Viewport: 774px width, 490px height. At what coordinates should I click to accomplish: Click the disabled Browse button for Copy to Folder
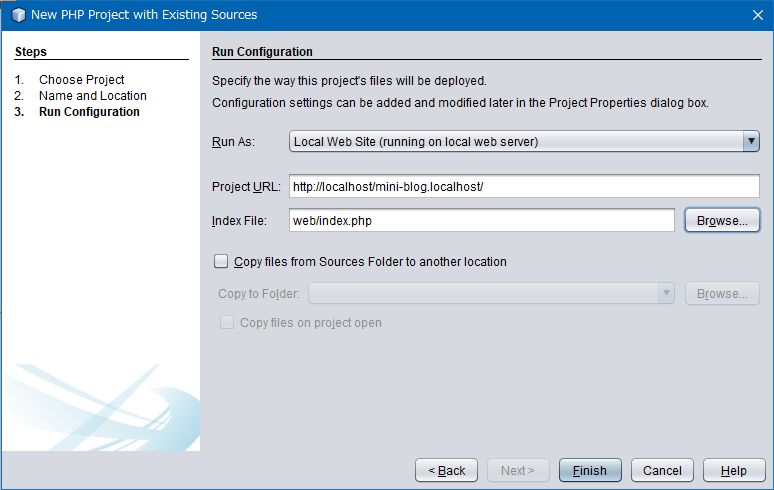(722, 293)
